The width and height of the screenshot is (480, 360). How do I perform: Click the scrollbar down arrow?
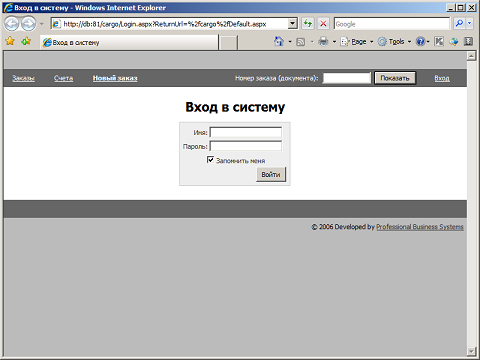click(471, 351)
